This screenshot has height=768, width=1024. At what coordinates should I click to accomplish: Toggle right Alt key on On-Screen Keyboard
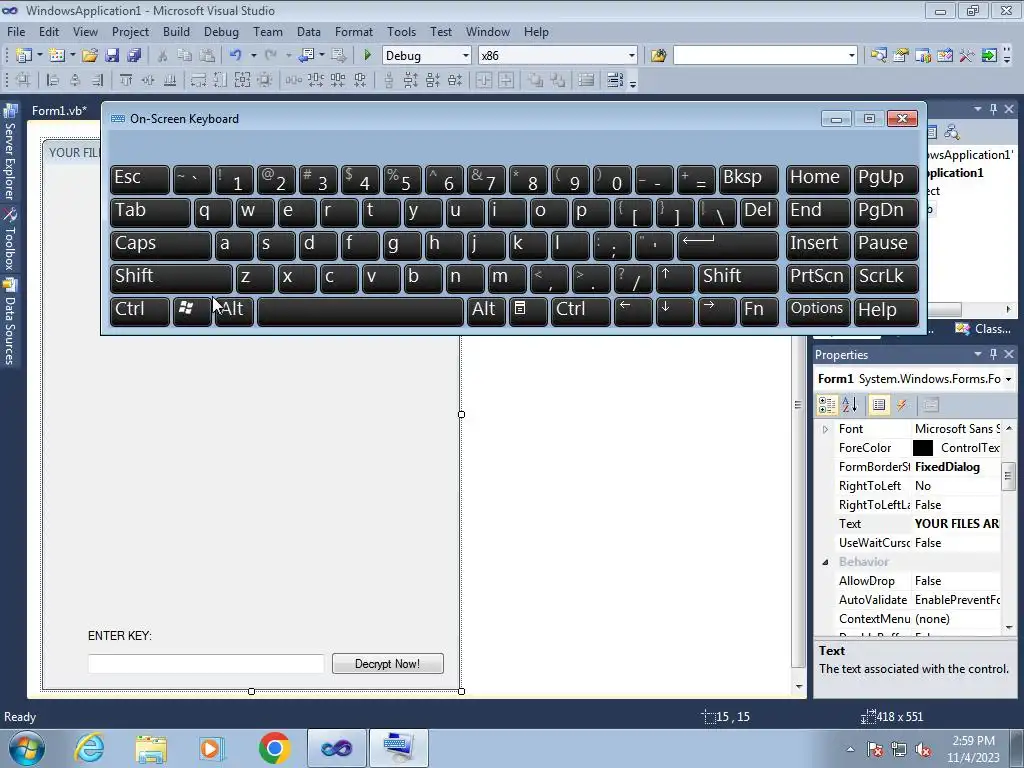point(486,310)
